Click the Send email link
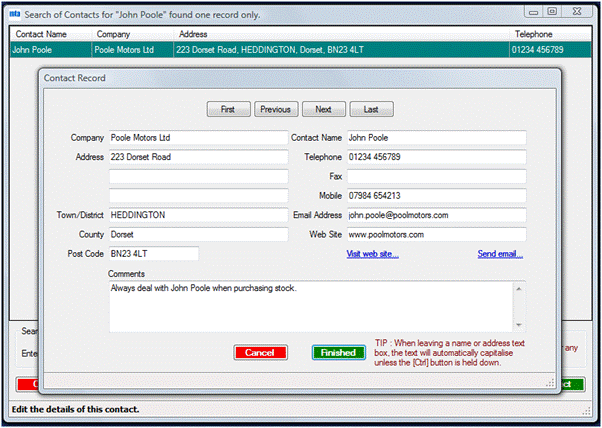Screen dimensions: 602x428 [x=500, y=254]
